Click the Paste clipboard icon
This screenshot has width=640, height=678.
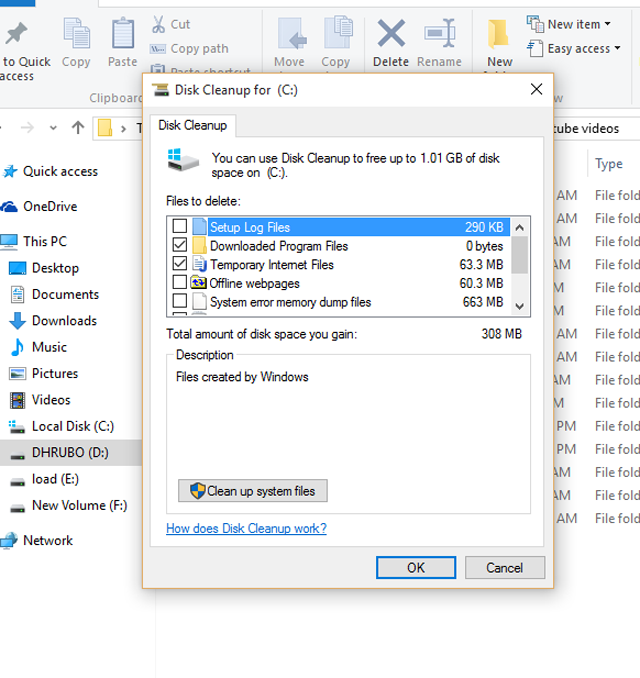coord(123,33)
